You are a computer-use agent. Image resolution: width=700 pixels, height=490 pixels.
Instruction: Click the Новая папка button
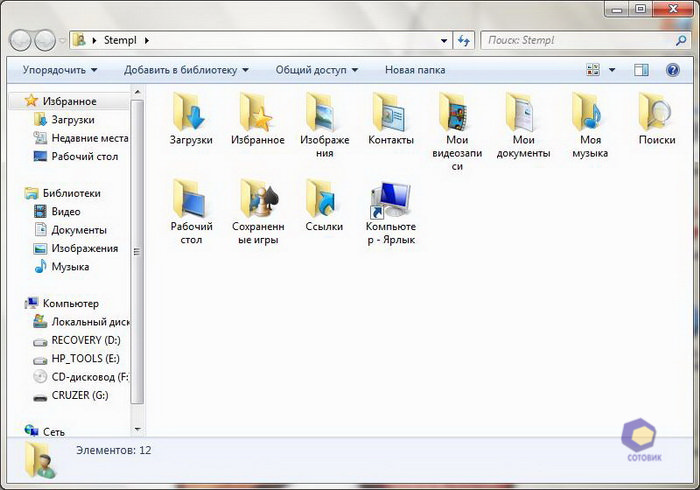tap(415, 70)
